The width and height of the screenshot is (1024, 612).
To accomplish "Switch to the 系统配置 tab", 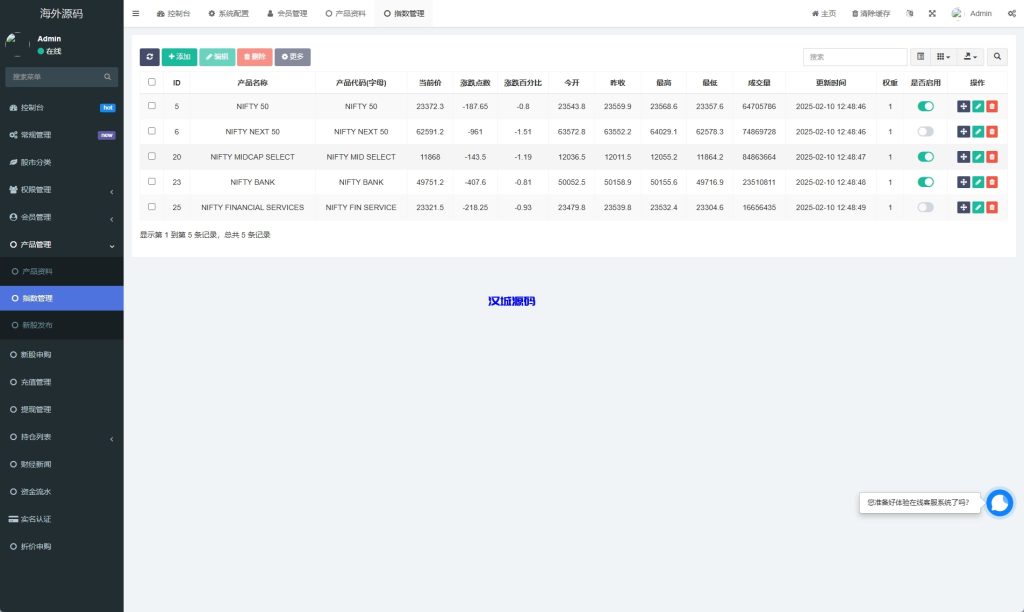I will coord(228,13).
